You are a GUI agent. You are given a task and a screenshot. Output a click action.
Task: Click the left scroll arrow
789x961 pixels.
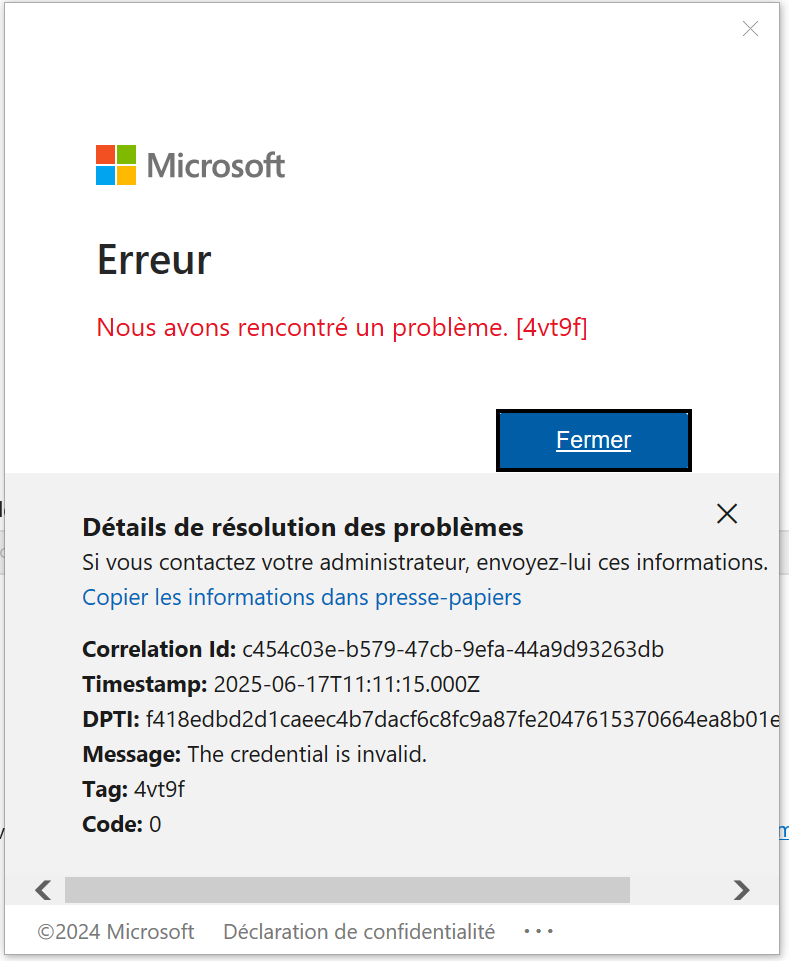(43, 890)
